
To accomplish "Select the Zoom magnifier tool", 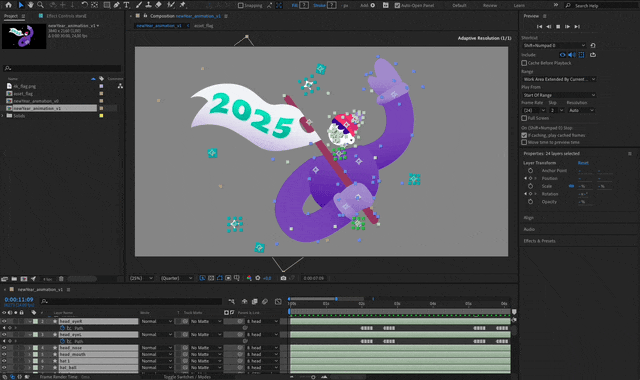I will tap(40, 5).
